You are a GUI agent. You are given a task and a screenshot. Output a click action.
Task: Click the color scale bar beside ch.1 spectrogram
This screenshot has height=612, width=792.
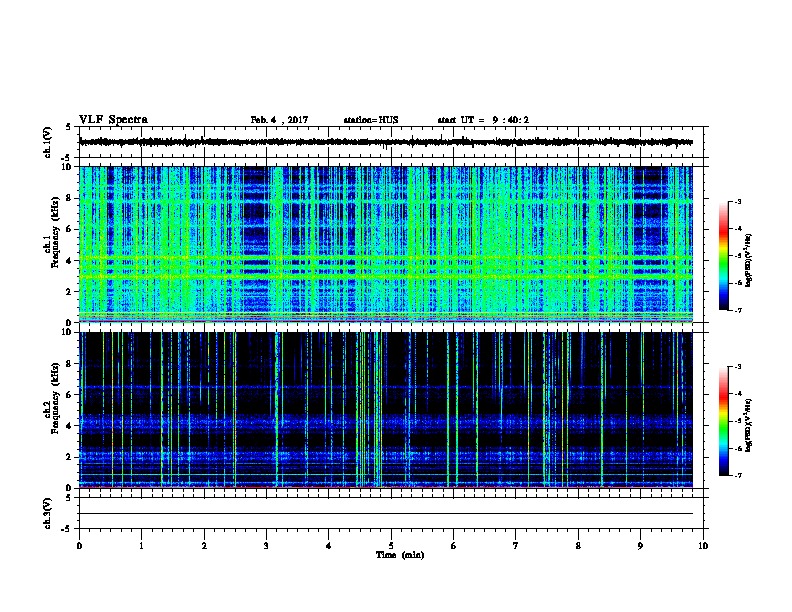coord(724,256)
